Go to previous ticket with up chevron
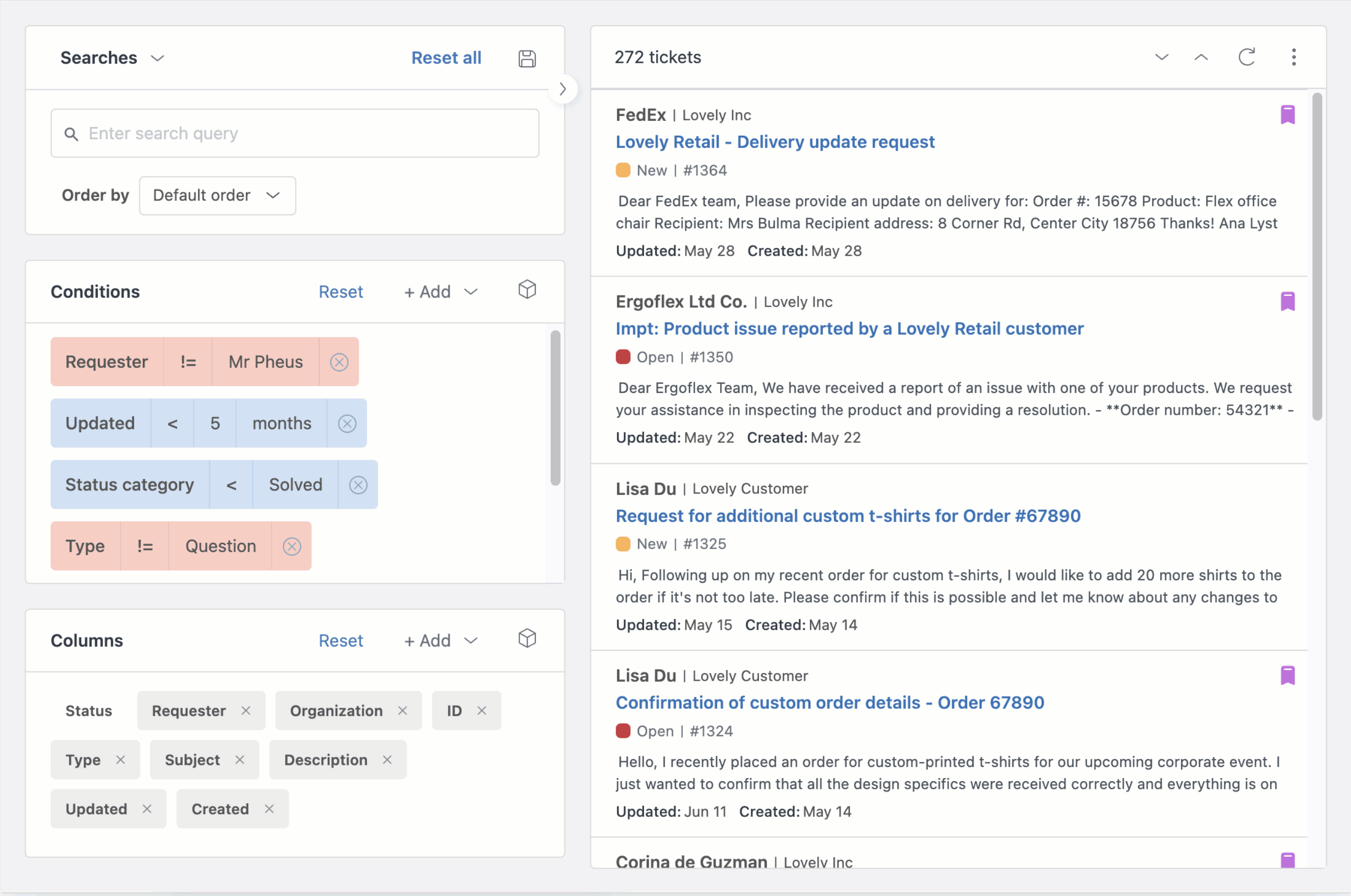Image resolution: width=1351 pixels, height=896 pixels. [x=1201, y=57]
